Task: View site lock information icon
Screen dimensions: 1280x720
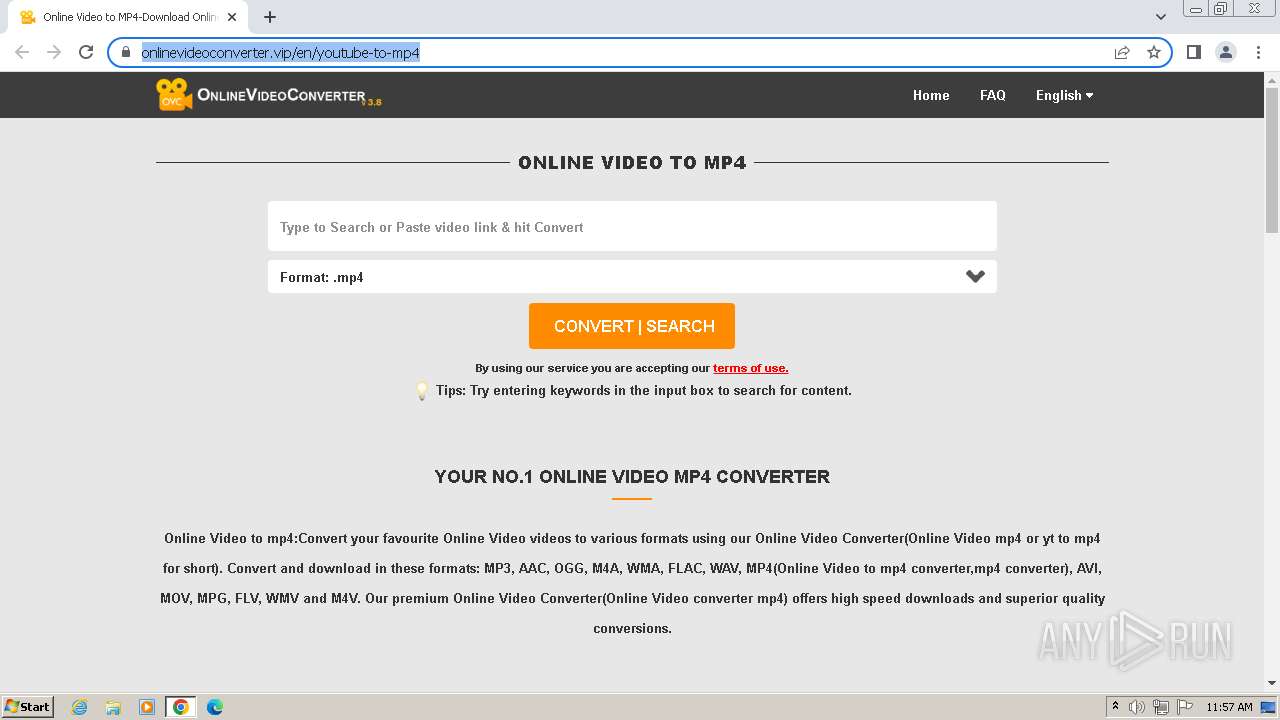Action: (x=126, y=52)
